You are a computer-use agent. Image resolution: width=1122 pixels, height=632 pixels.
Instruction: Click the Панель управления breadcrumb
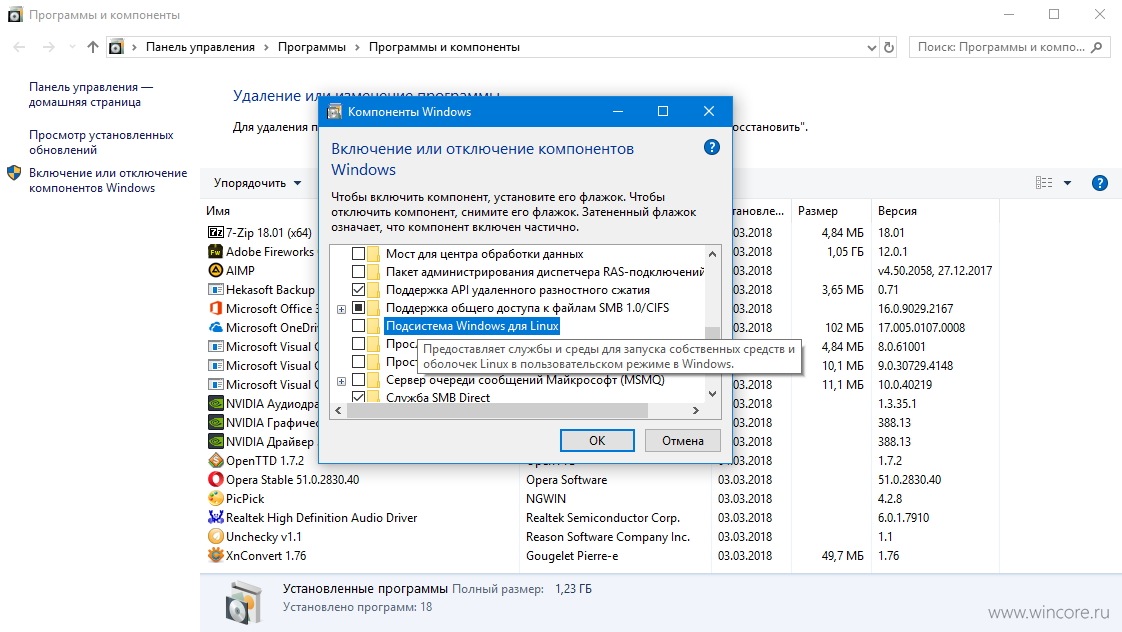[x=200, y=47]
